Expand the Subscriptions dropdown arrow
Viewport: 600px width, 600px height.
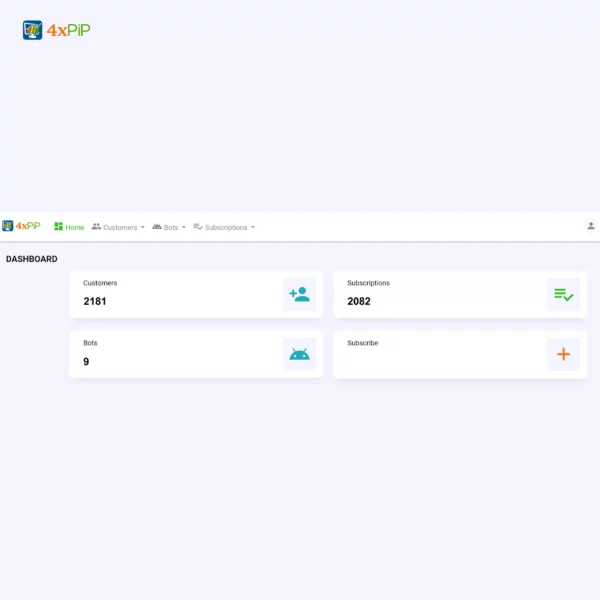[x=253, y=228]
